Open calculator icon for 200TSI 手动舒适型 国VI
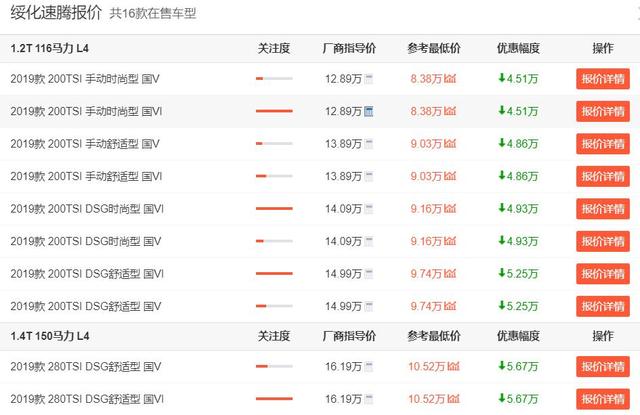Screen dimensions: 640x415 (369, 176)
